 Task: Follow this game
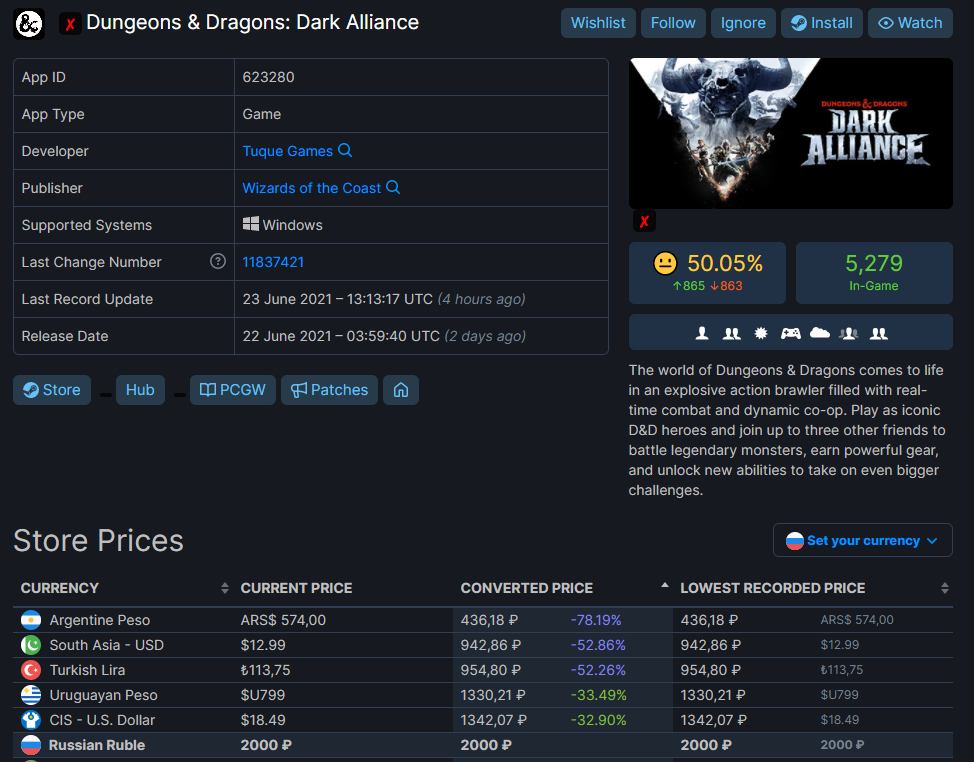[673, 23]
